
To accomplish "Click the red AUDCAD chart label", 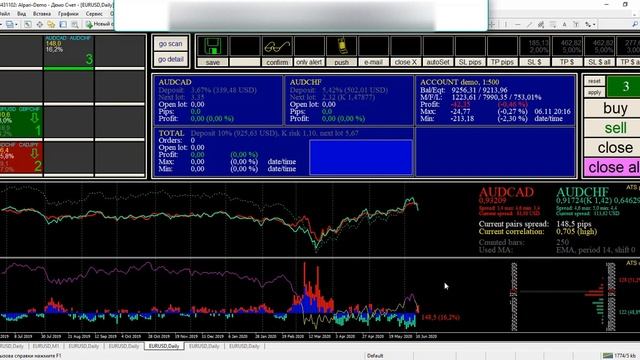I will coord(506,192).
